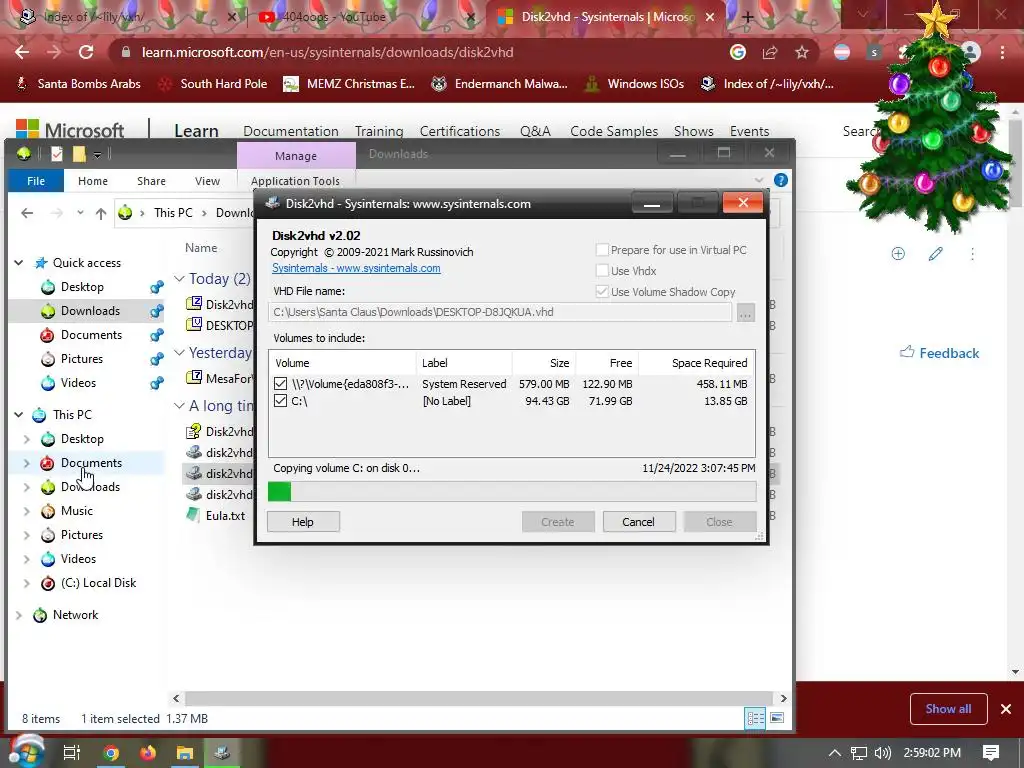The image size is (1024, 768).
Task: Open File Explorer taskbar icon
Action: (x=185, y=753)
